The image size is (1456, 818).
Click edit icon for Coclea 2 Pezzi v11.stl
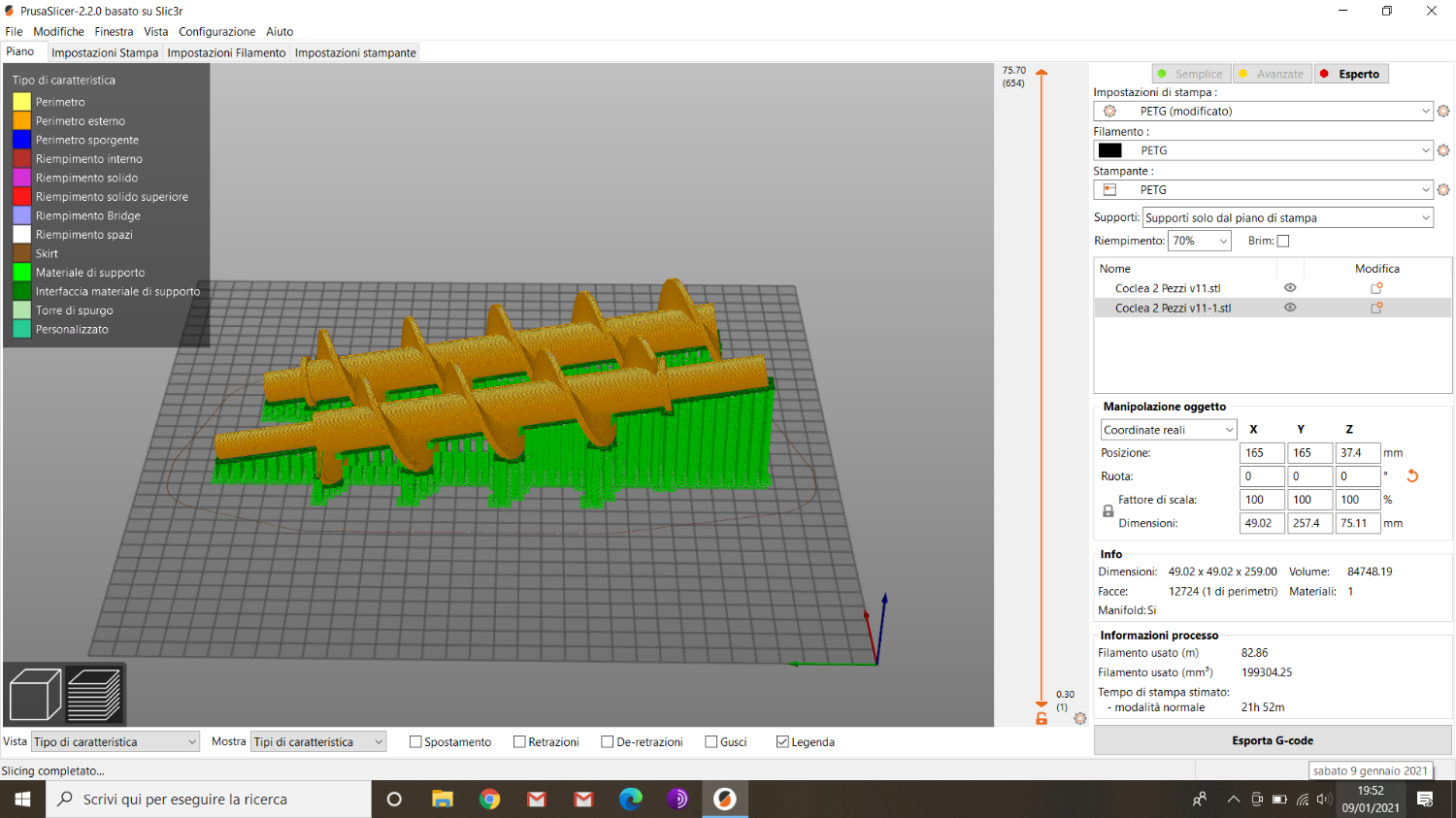(1376, 288)
